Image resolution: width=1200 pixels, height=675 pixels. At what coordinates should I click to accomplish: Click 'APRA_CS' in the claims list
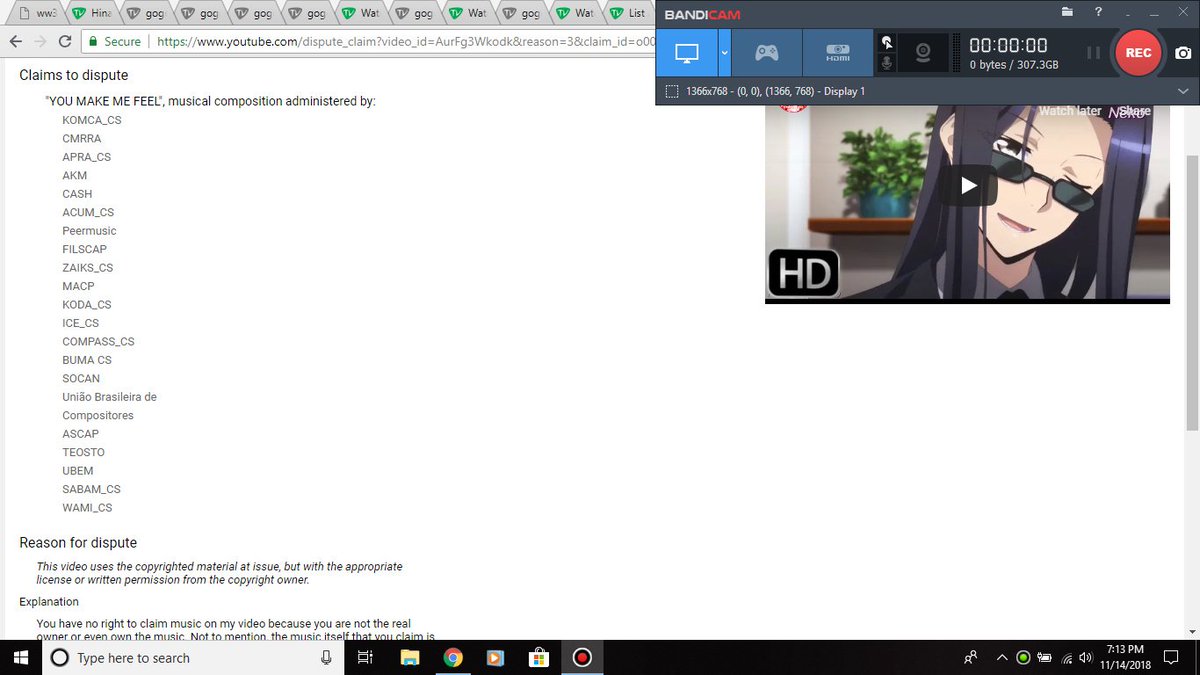[x=87, y=157]
